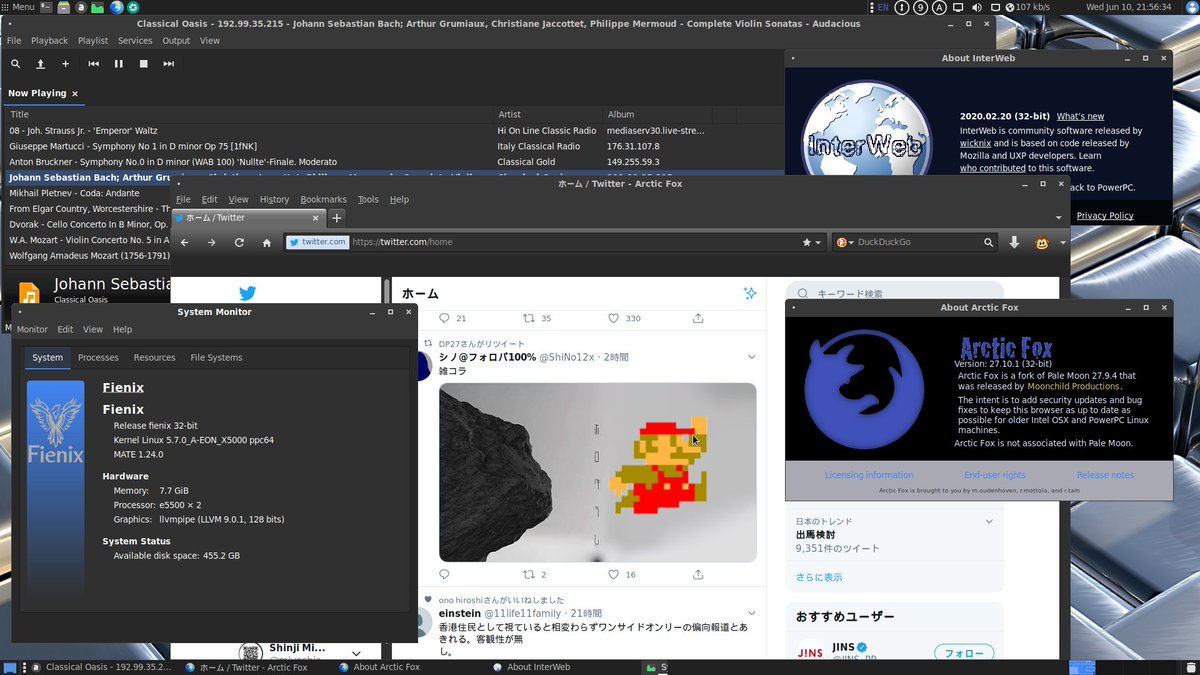Open the Bookmarks menu in Arctic Fox
This screenshot has height=675, width=1200.
pyautogui.click(x=323, y=199)
